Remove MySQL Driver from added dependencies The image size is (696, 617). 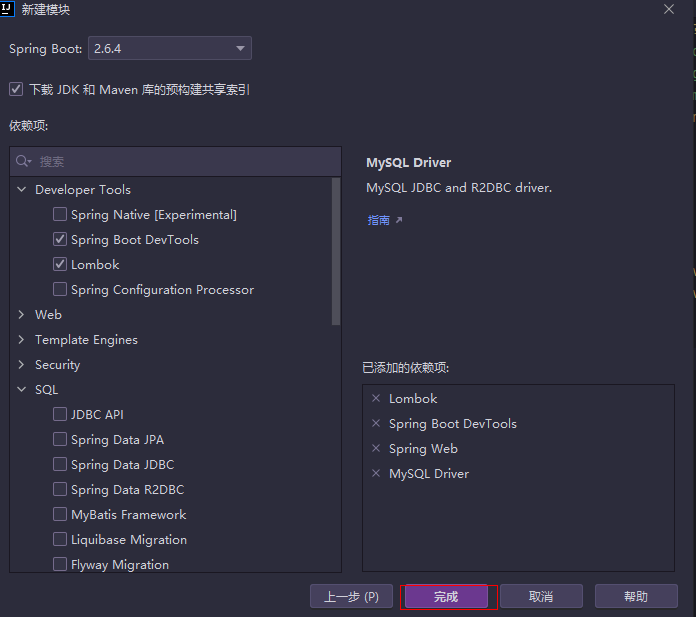point(376,473)
